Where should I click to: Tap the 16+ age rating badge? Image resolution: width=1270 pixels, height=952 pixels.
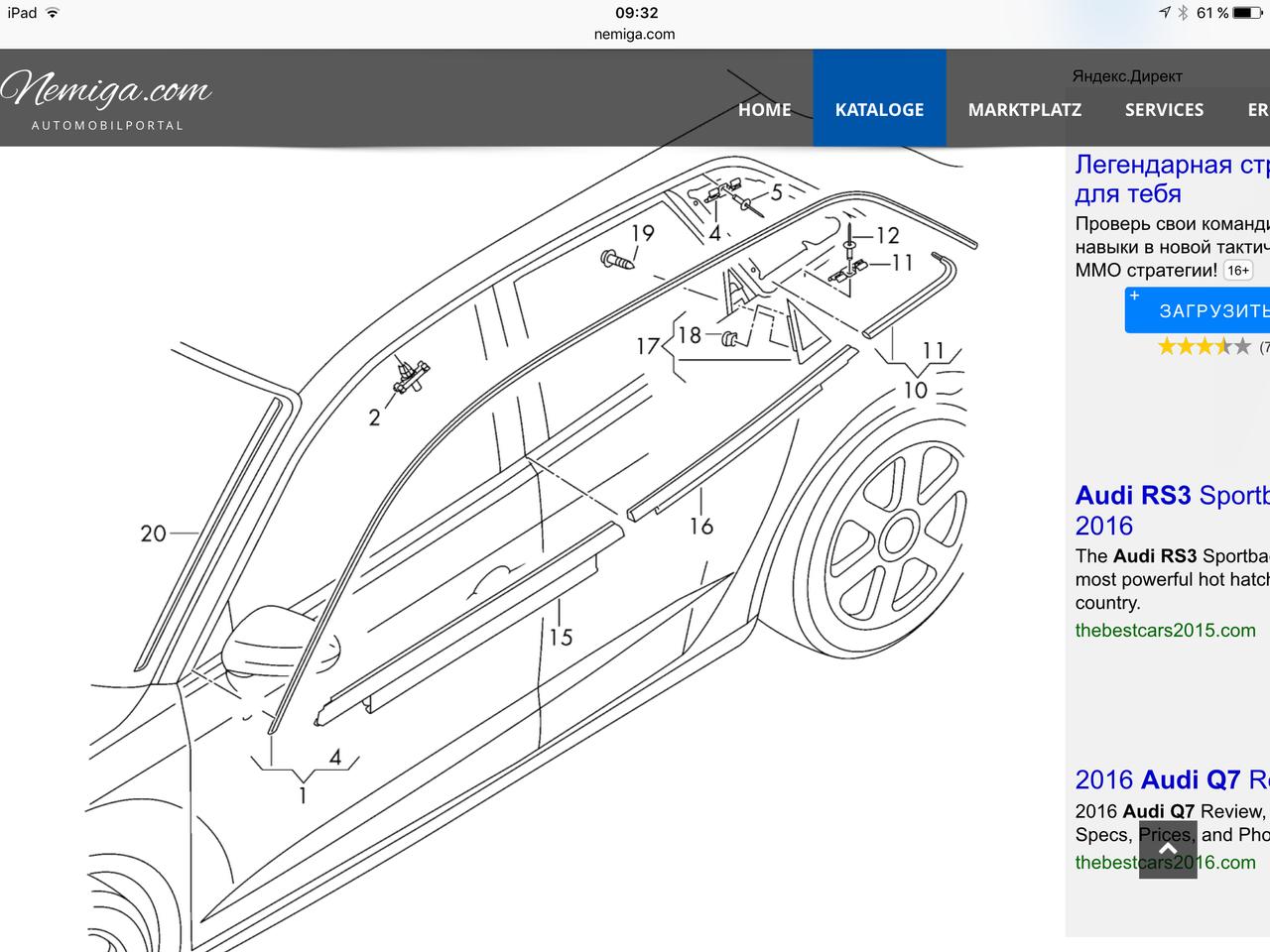(1237, 271)
